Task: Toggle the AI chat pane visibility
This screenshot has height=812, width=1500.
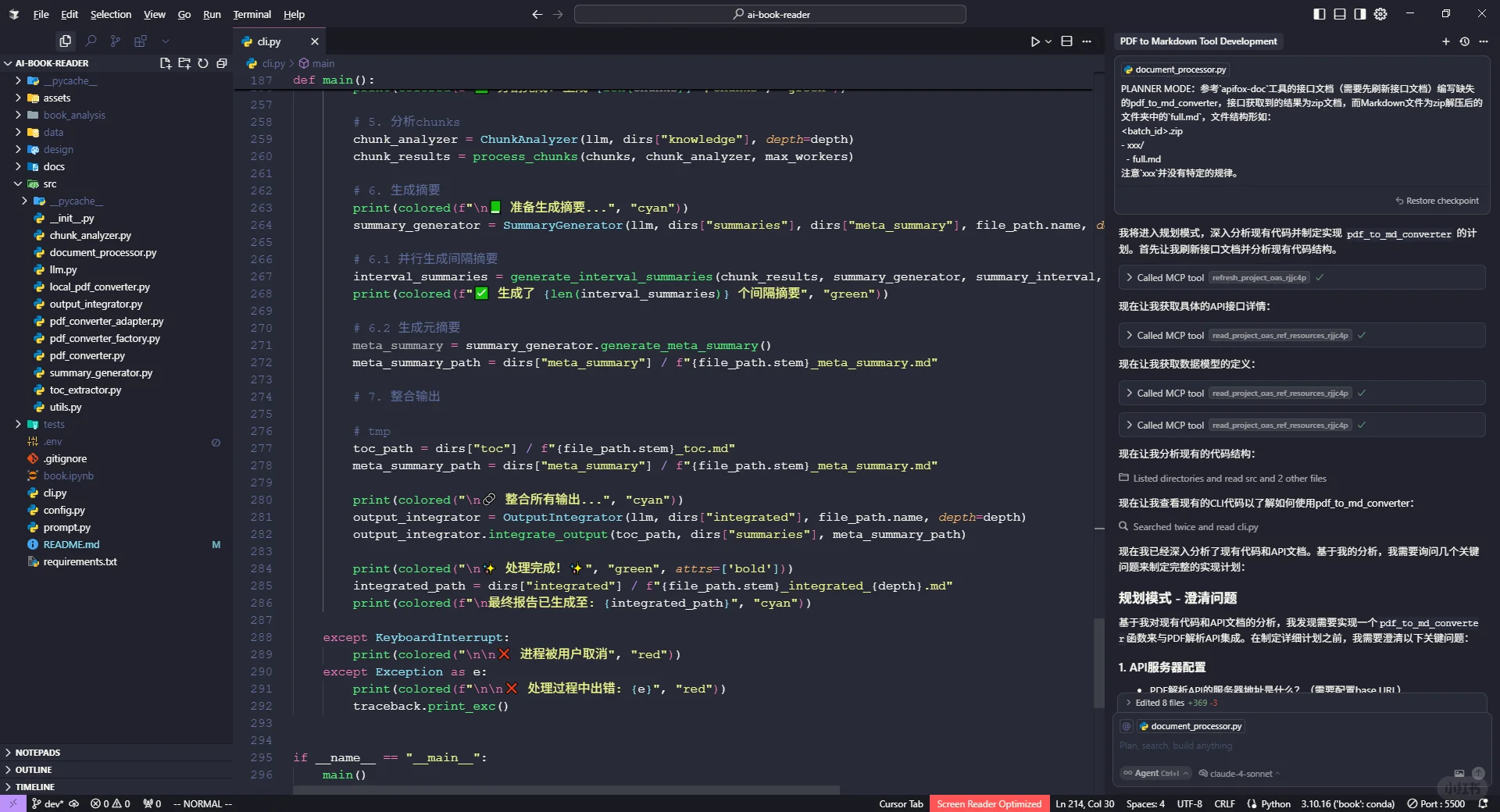Action: pos(1360,14)
